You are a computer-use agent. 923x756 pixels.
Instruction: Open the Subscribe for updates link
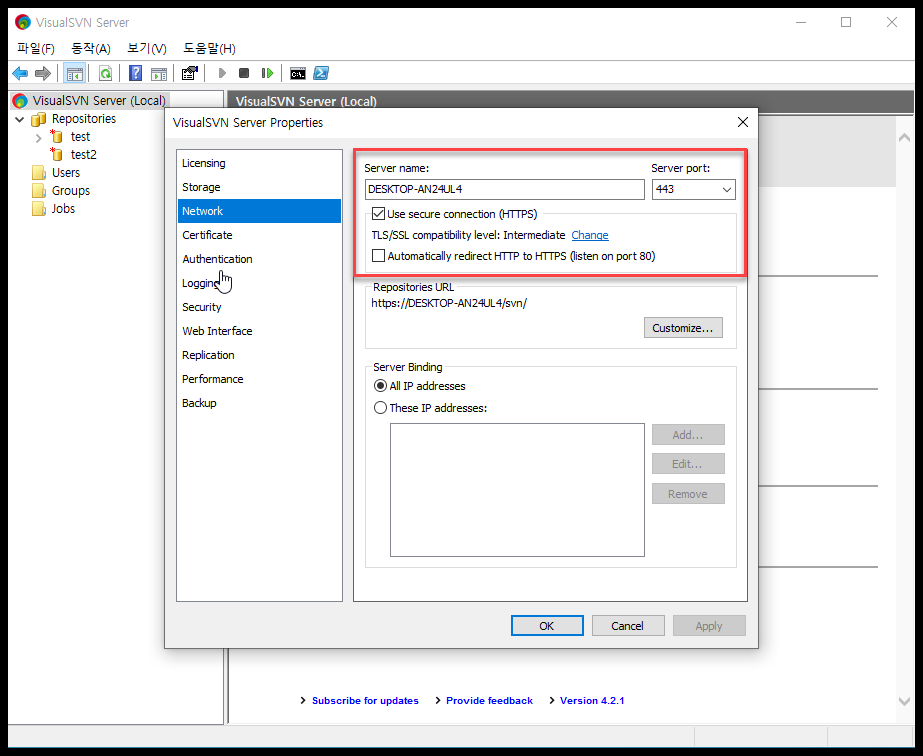365,701
